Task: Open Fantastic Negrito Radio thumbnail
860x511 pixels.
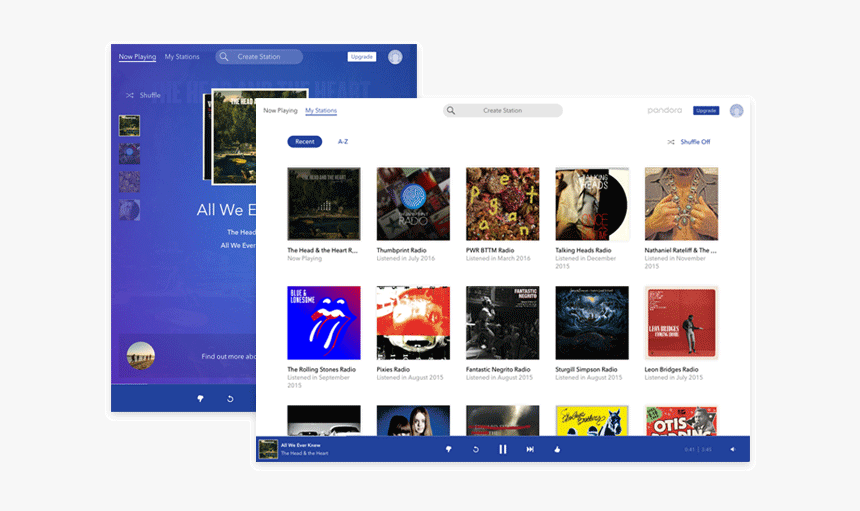Action: pyautogui.click(x=502, y=322)
